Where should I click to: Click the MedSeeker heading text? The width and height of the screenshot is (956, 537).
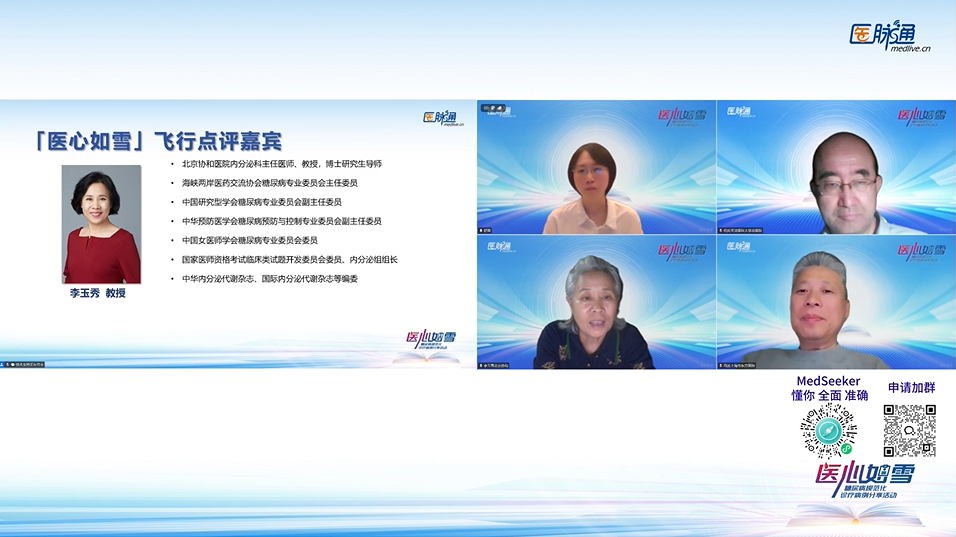tap(828, 381)
